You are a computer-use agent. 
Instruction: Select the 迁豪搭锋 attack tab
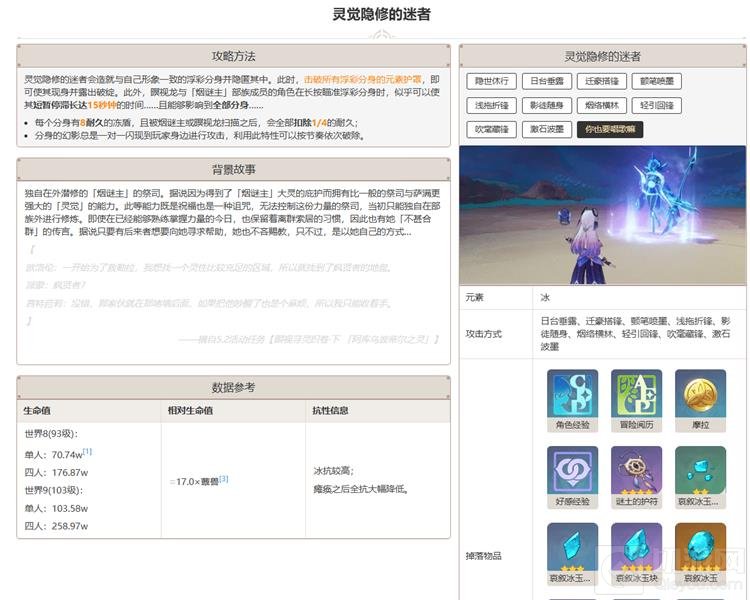(x=602, y=81)
